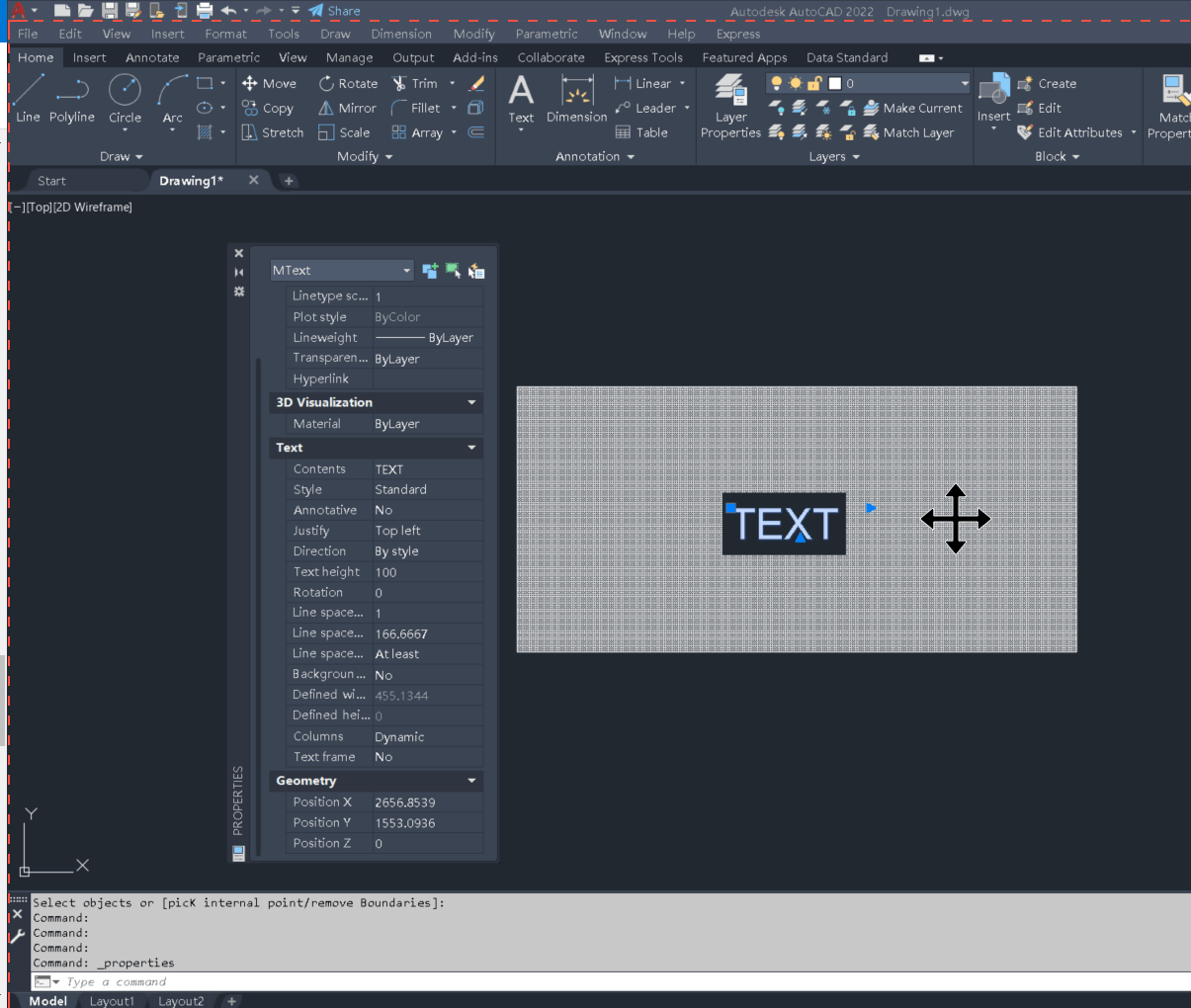Toggle the layer lock in Layers panel

click(x=815, y=83)
